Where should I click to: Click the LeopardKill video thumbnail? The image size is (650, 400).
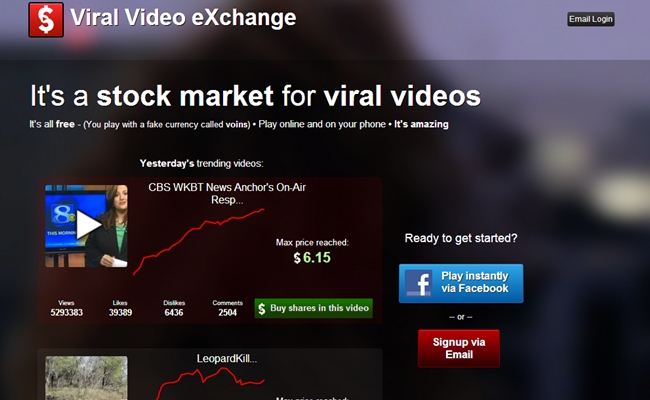coord(86,378)
